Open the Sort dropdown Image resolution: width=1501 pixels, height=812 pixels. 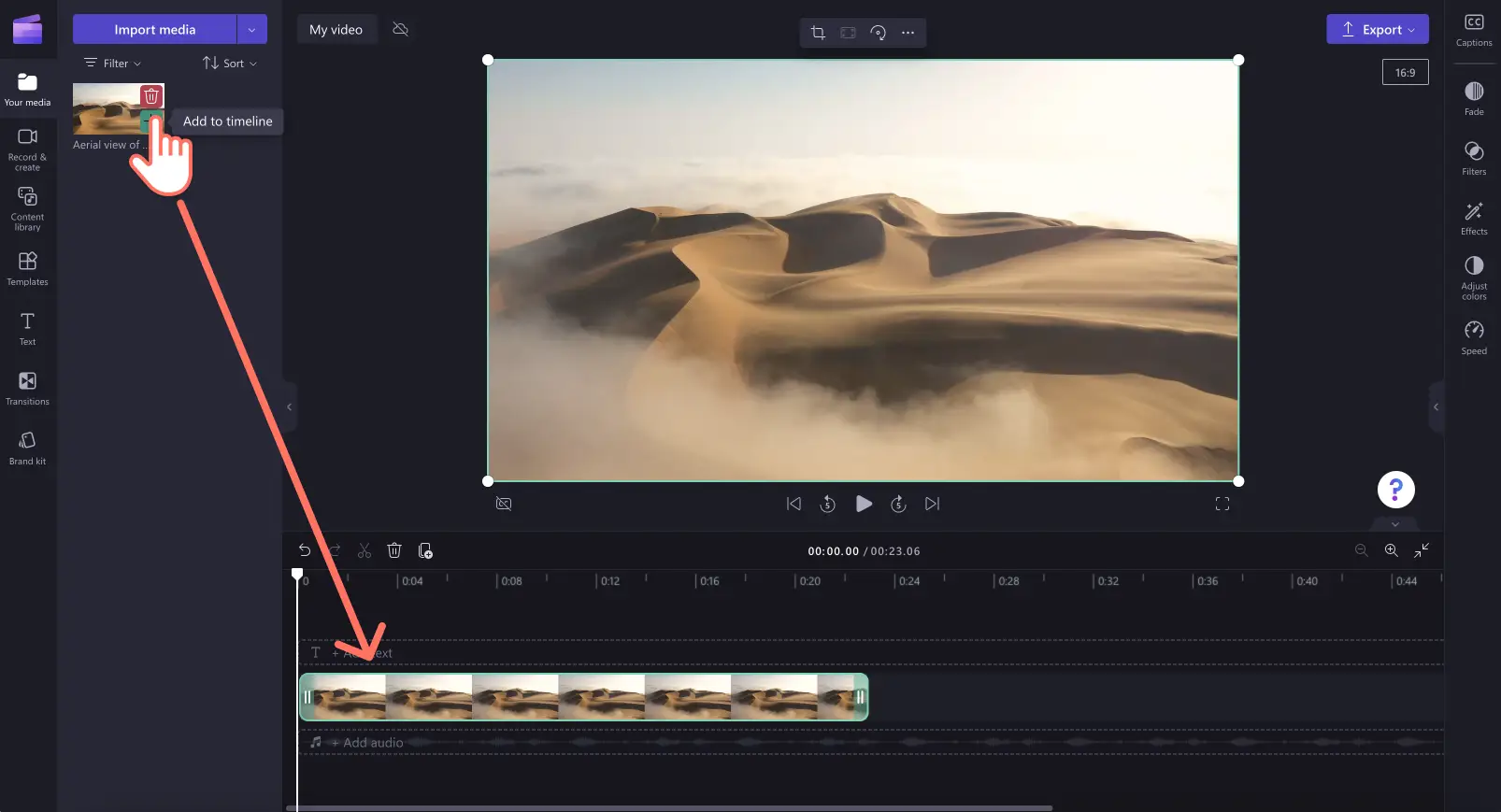coord(230,64)
